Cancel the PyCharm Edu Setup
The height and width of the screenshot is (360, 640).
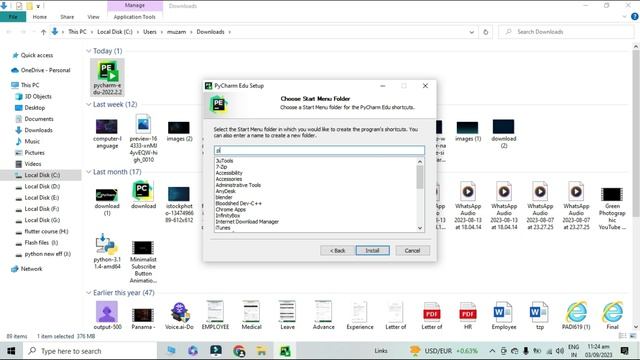pyautogui.click(x=412, y=250)
